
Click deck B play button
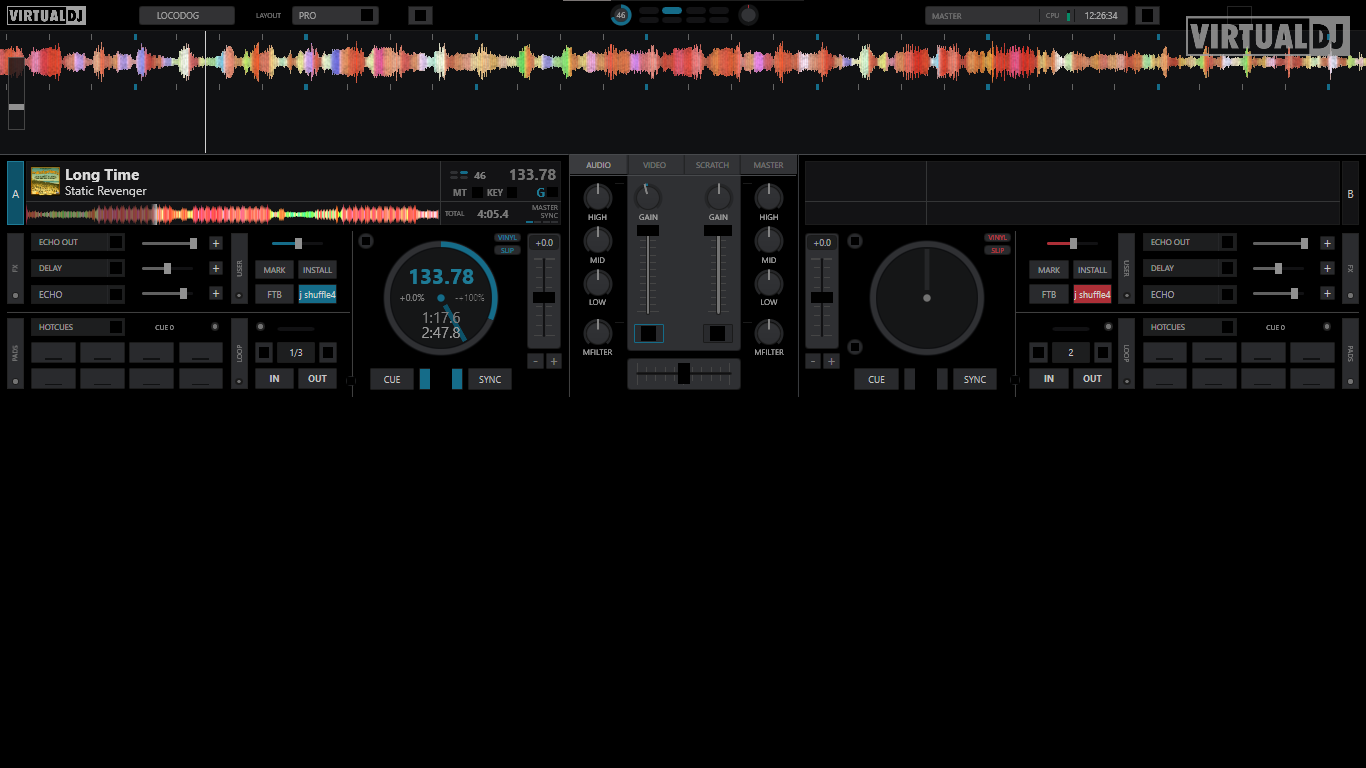pyautogui.click(x=942, y=379)
